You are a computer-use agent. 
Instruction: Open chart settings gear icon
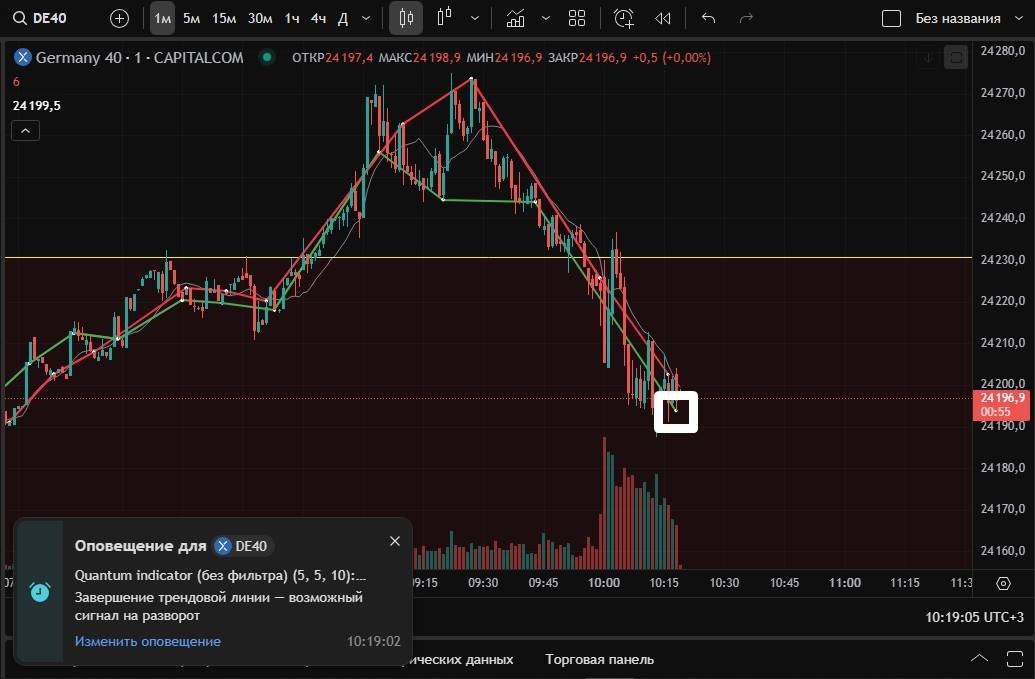coord(1003,583)
